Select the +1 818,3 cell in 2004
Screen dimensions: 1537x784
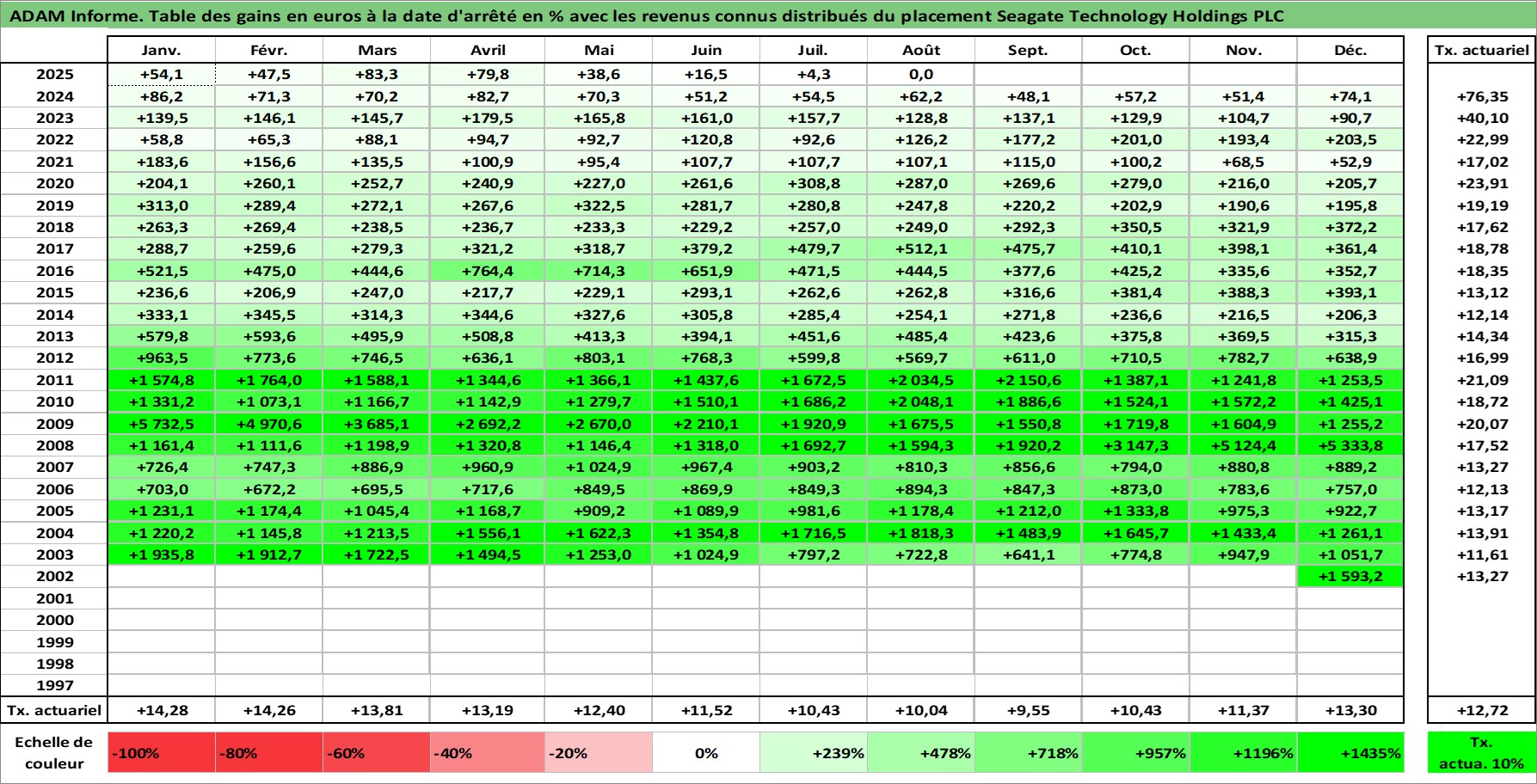[921, 533]
